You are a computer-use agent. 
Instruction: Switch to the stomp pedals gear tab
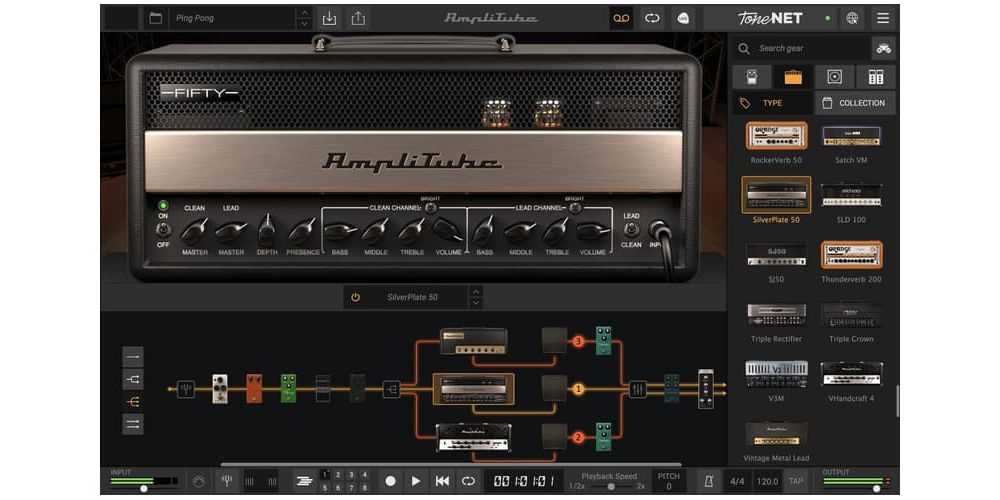pyautogui.click(x=751, y=77)
